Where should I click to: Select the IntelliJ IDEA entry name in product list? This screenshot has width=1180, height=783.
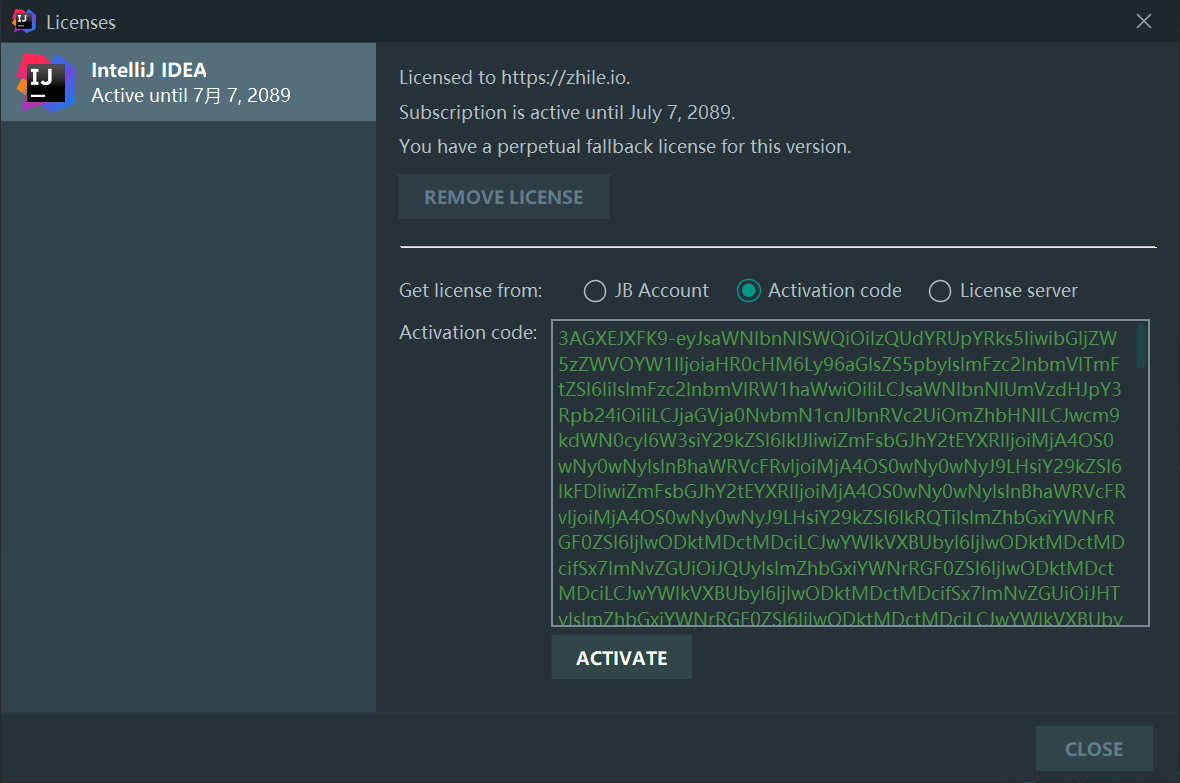click(x=148, y=70)
